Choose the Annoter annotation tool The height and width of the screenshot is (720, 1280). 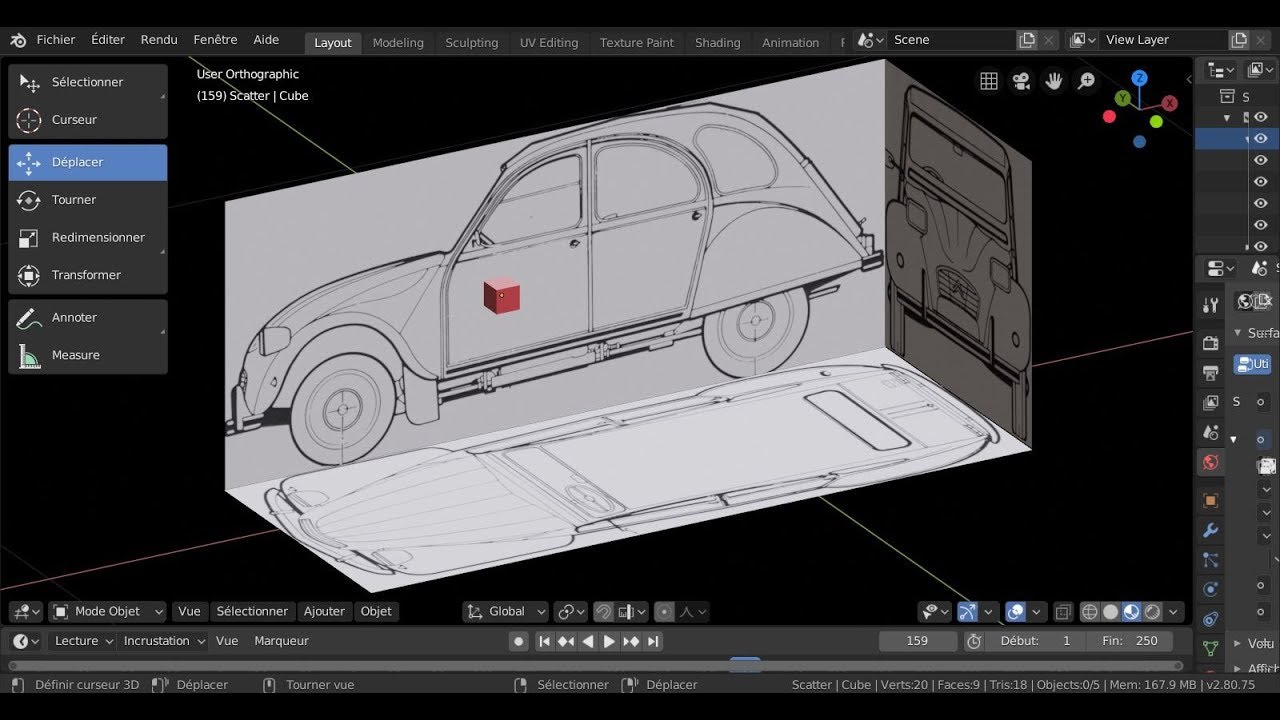pyautogui.click(x=88, y=317)
